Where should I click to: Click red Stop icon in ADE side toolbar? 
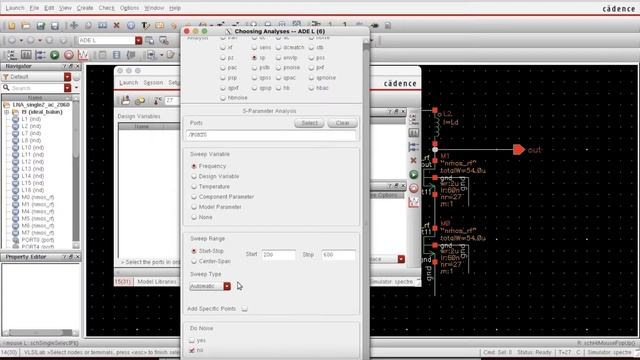413,188
